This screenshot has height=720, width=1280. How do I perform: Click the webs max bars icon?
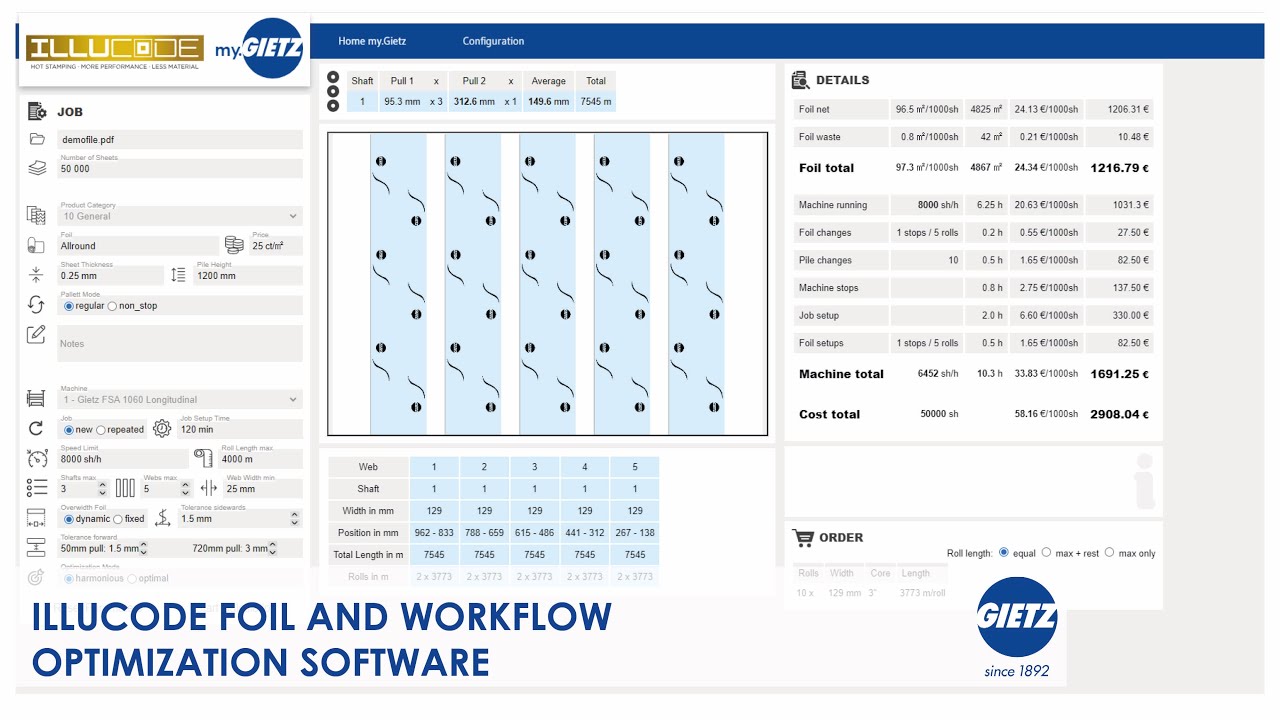(125, 488)
